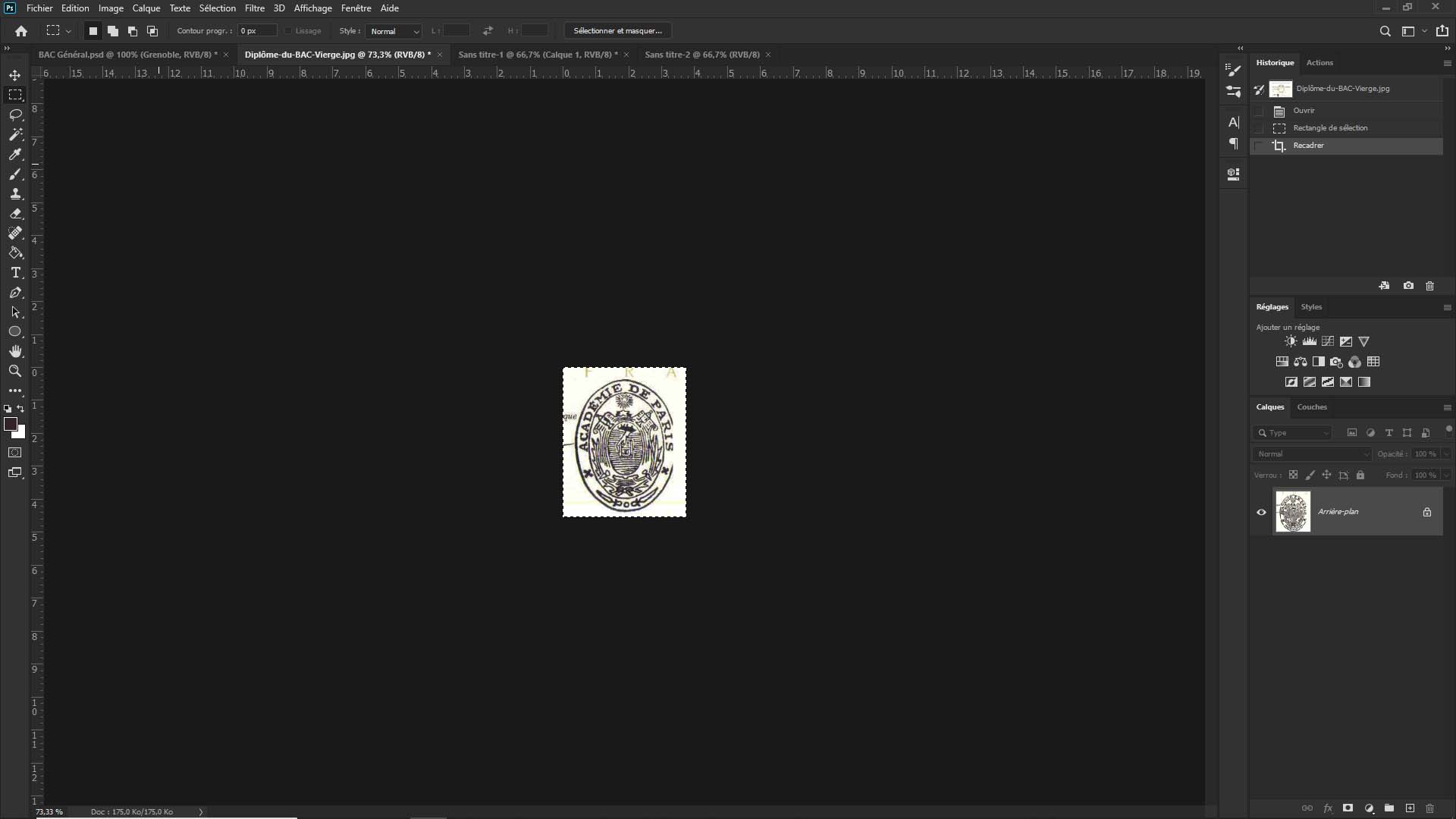Select the Magic Wand tool
This screenshot has height=819, width=1456.
15,134
